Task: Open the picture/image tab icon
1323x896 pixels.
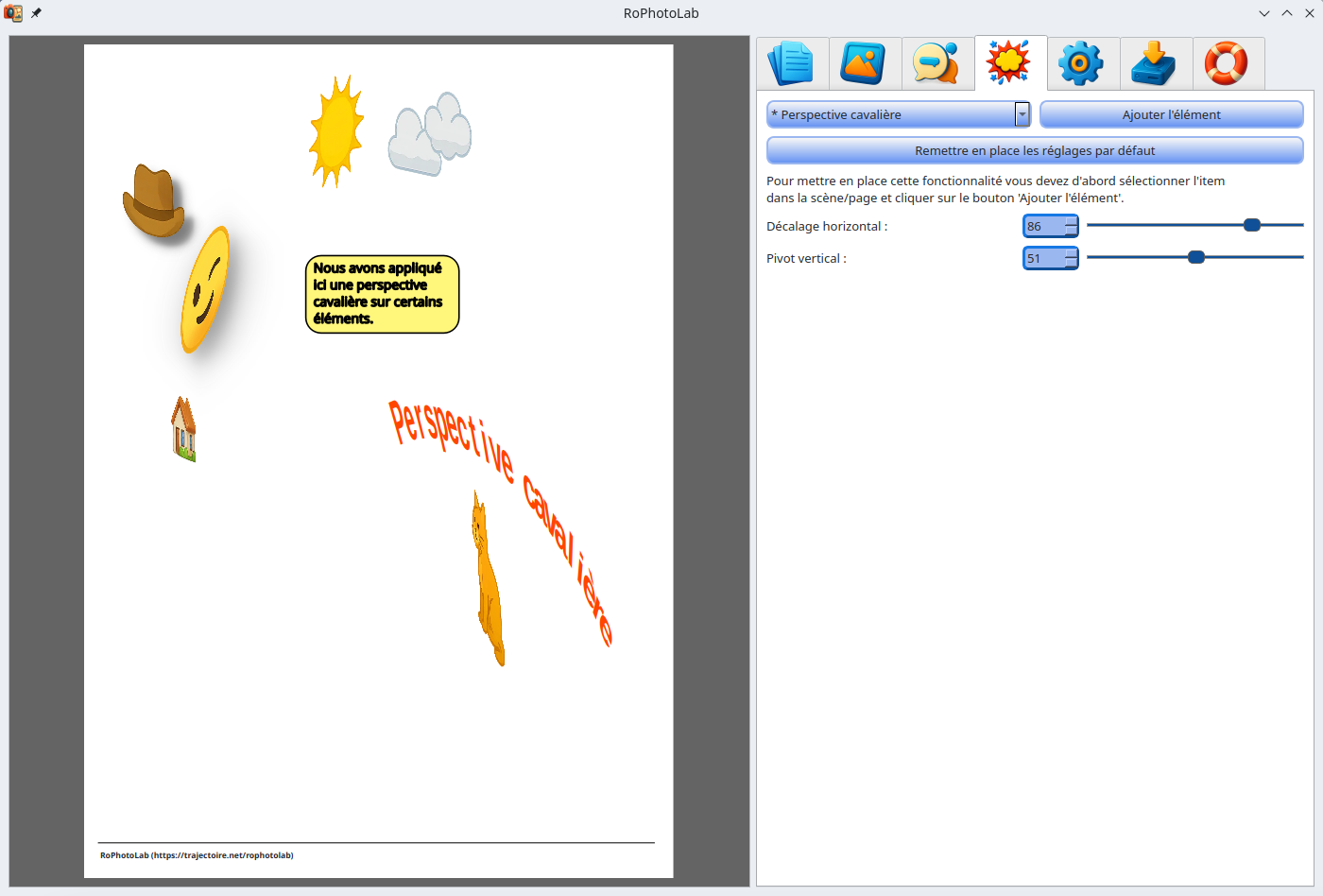Action: pyautogui.click(x=865, y=63)
